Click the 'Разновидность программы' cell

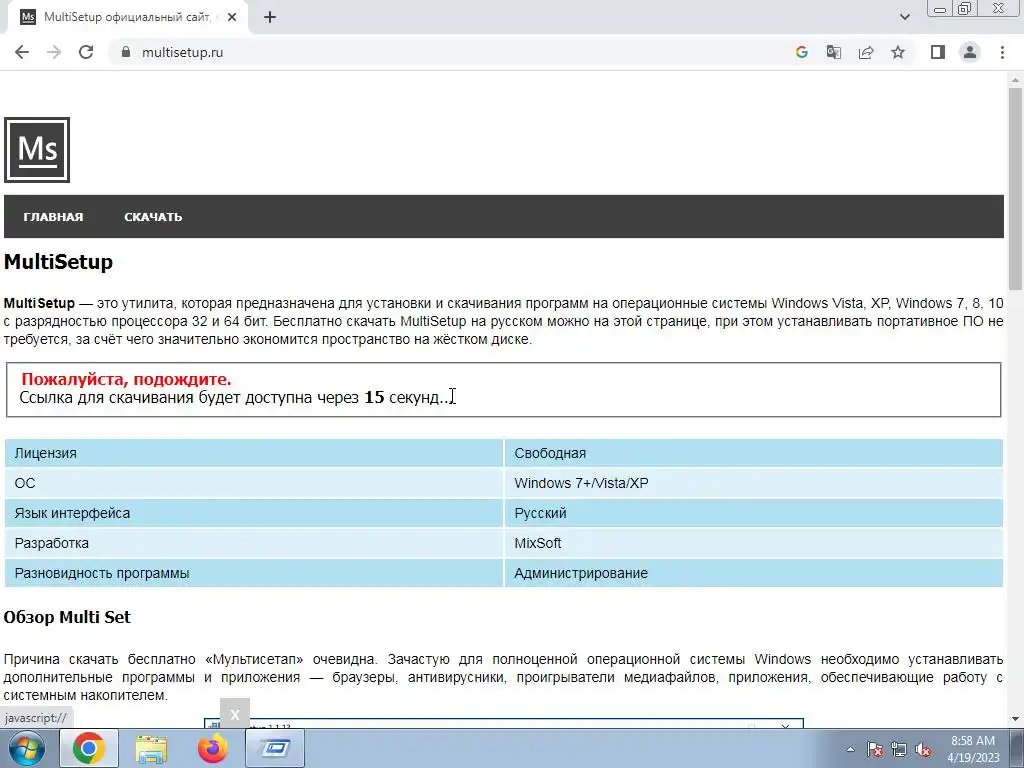coord(253,573)
